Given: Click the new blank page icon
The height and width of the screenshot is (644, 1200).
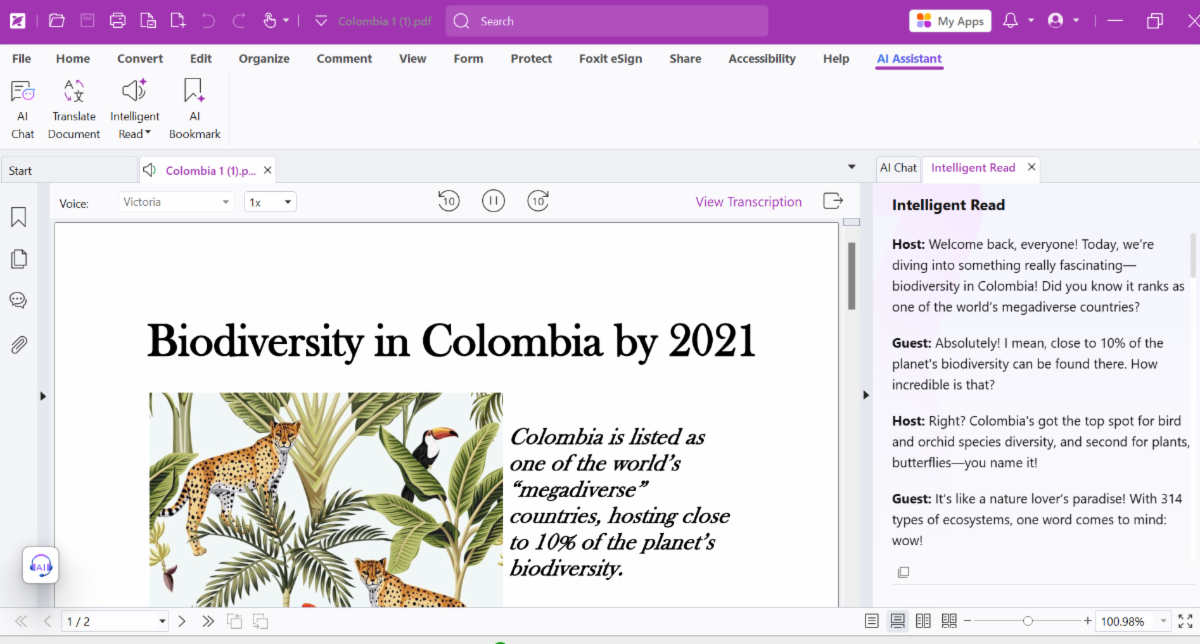Looking at the screenshot, I should (x=178, y=20).
